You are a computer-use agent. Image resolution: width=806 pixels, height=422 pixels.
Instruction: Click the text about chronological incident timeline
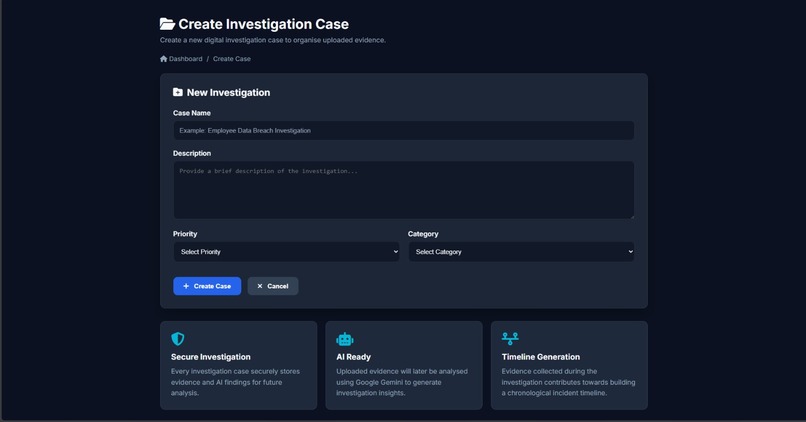coord(569,382)
